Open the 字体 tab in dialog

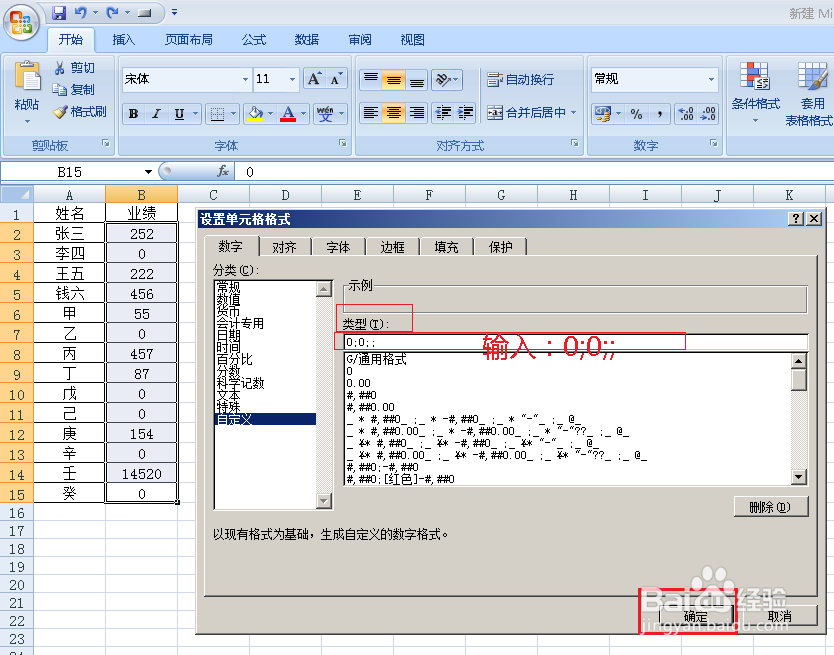(338, 247)
